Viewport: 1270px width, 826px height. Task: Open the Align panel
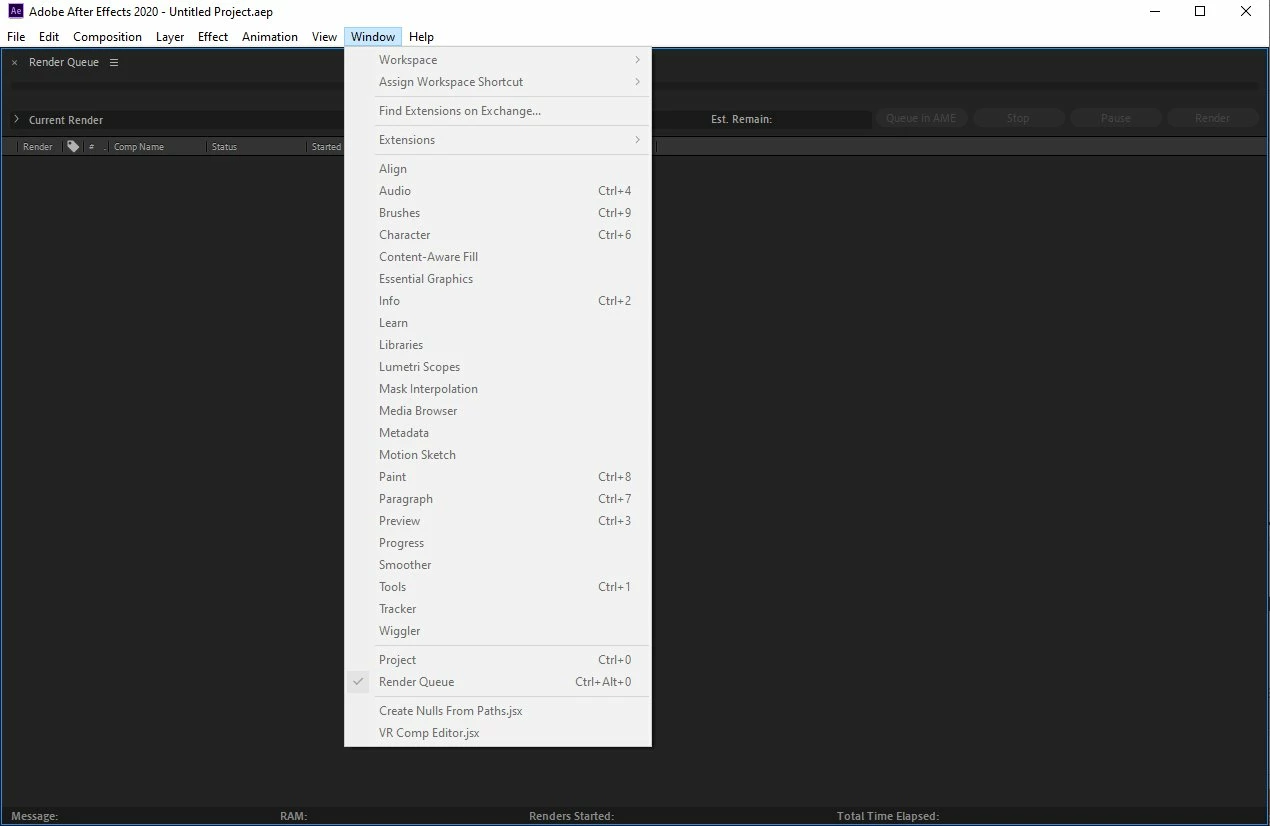498,169
